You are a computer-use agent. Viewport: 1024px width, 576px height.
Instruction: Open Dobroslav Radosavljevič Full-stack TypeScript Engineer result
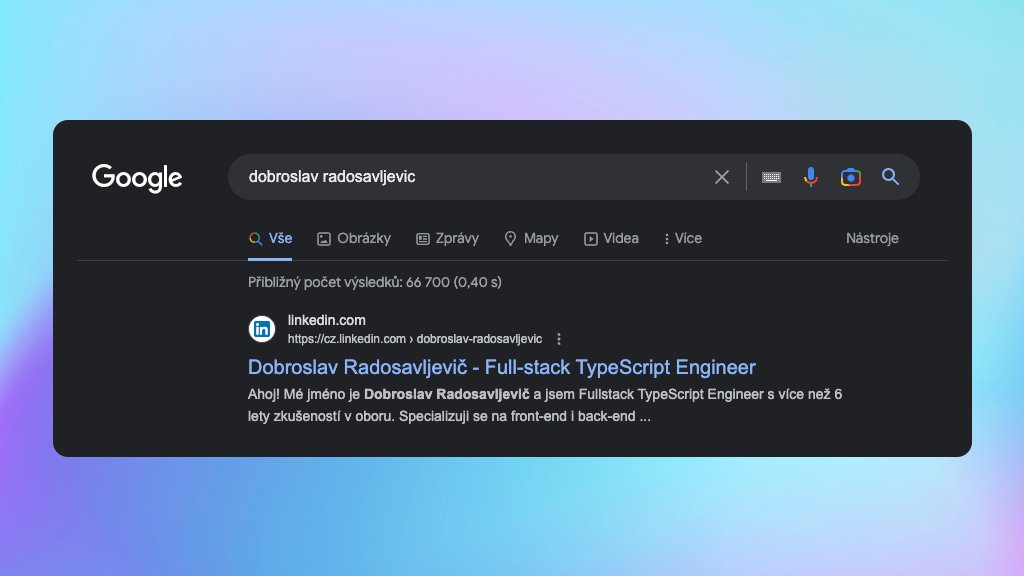[x=502, y=367]
